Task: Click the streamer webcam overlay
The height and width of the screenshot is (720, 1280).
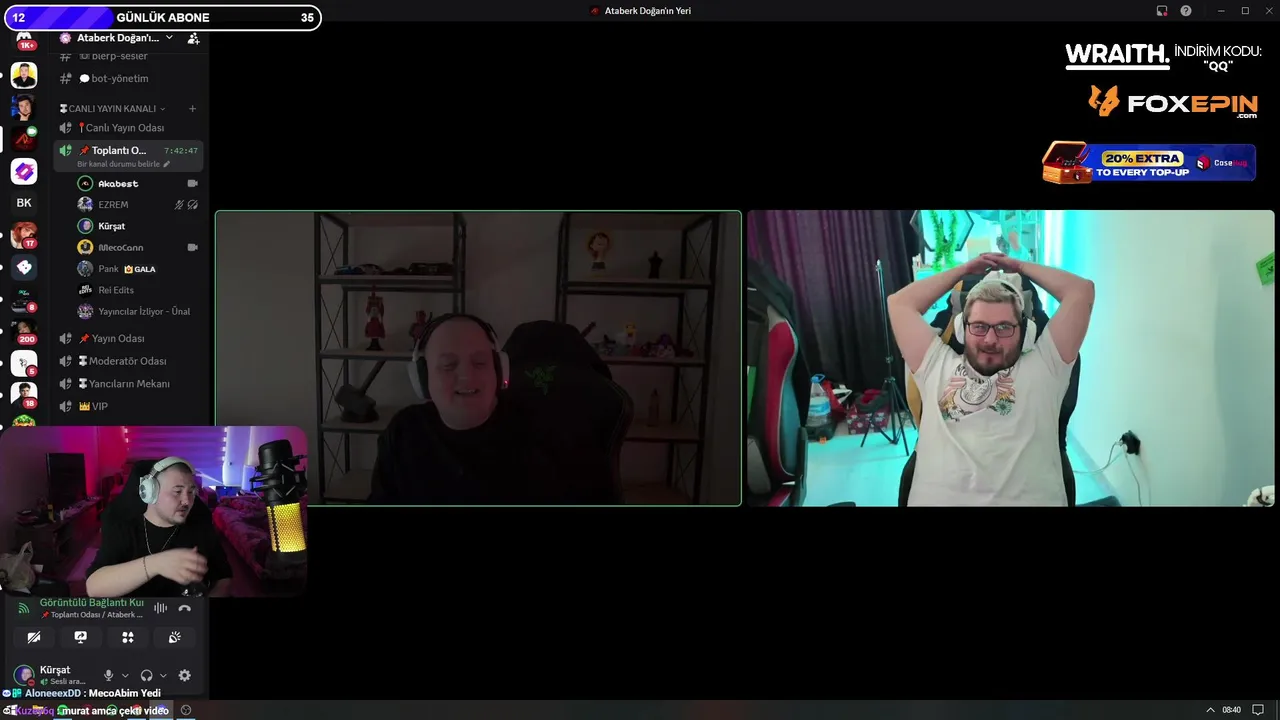Action: tap(154, 512)
